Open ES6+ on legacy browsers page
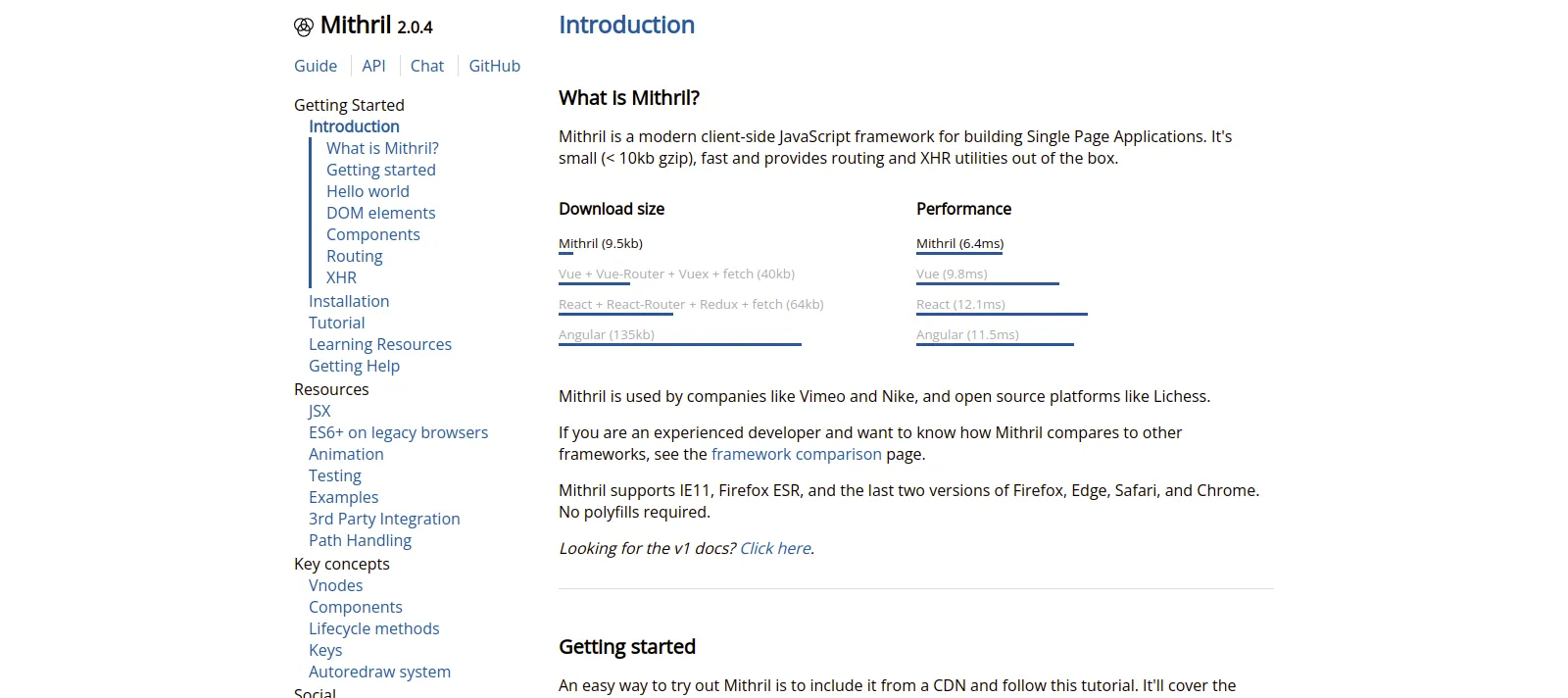 point(398,432)
